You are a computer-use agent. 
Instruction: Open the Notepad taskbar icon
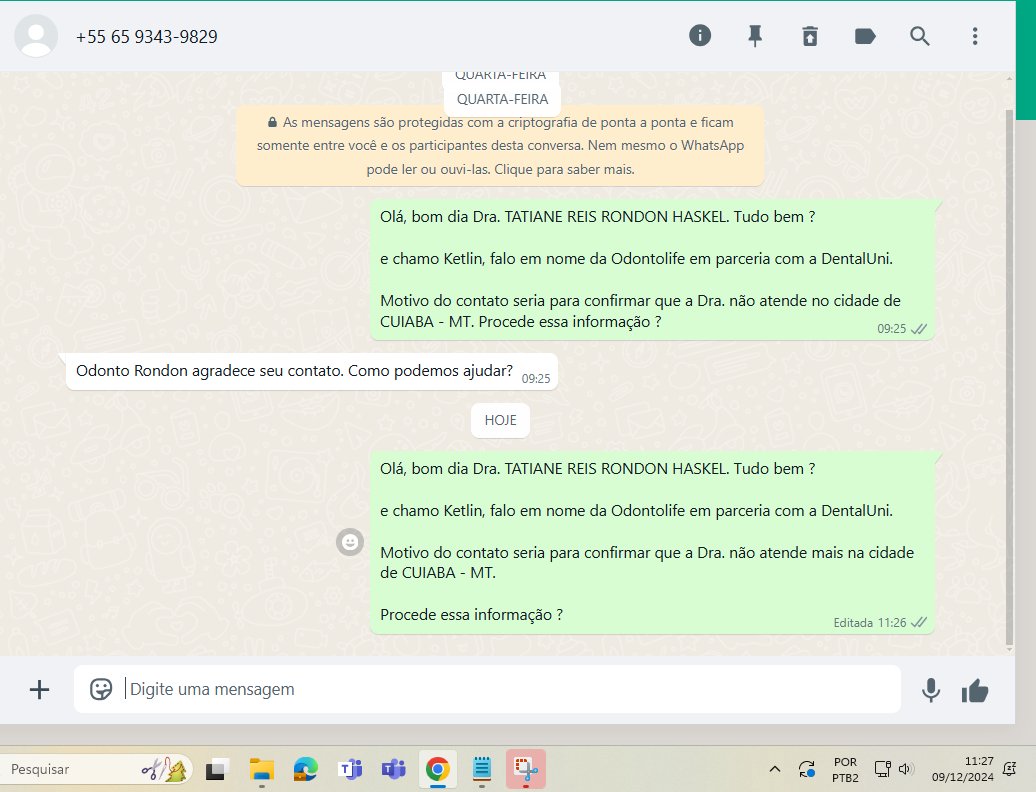click(482, 770)
